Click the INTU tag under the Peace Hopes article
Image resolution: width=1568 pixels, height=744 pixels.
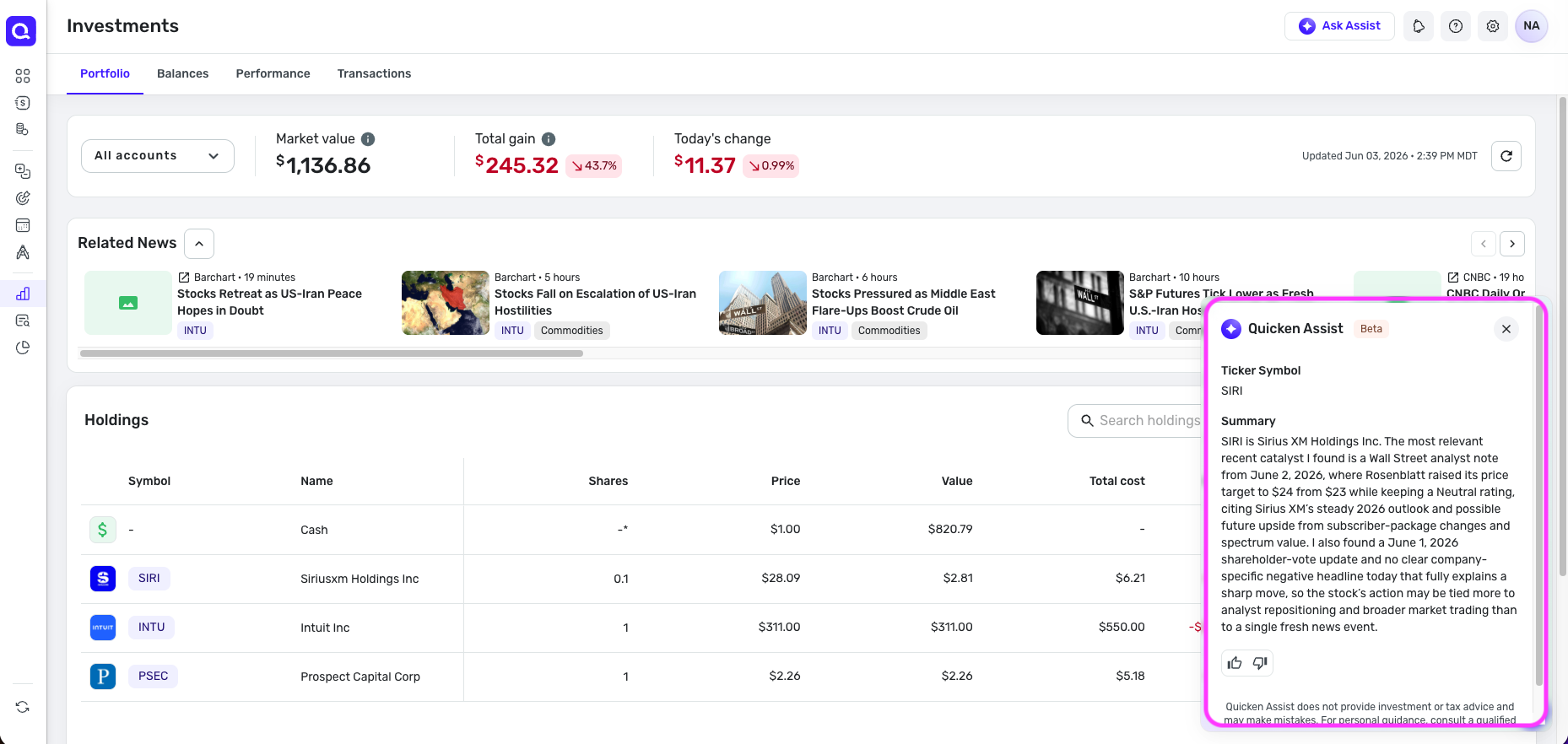click(195, 331)
